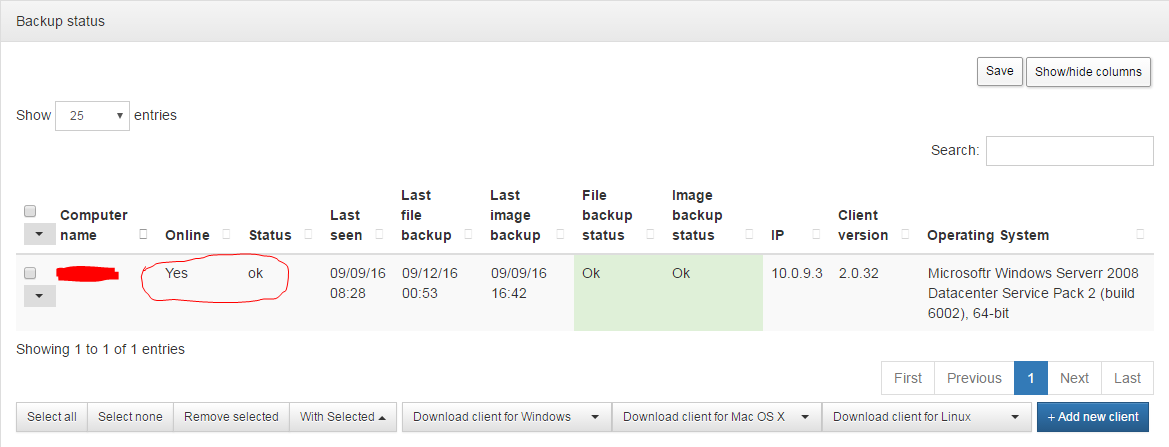This screenshot has width=1169, height=447.
Task: Click sort icon beside Operating System header
Action: click(1140, 235)
